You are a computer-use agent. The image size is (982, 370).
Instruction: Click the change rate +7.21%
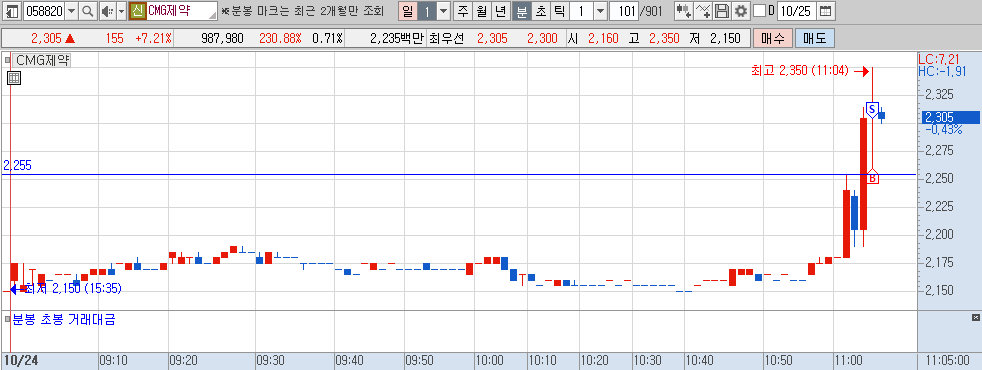tap(153, 38)
